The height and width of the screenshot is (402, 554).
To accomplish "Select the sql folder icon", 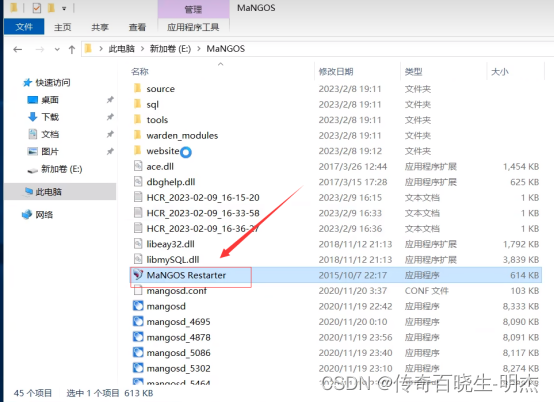I will (138, 104).
